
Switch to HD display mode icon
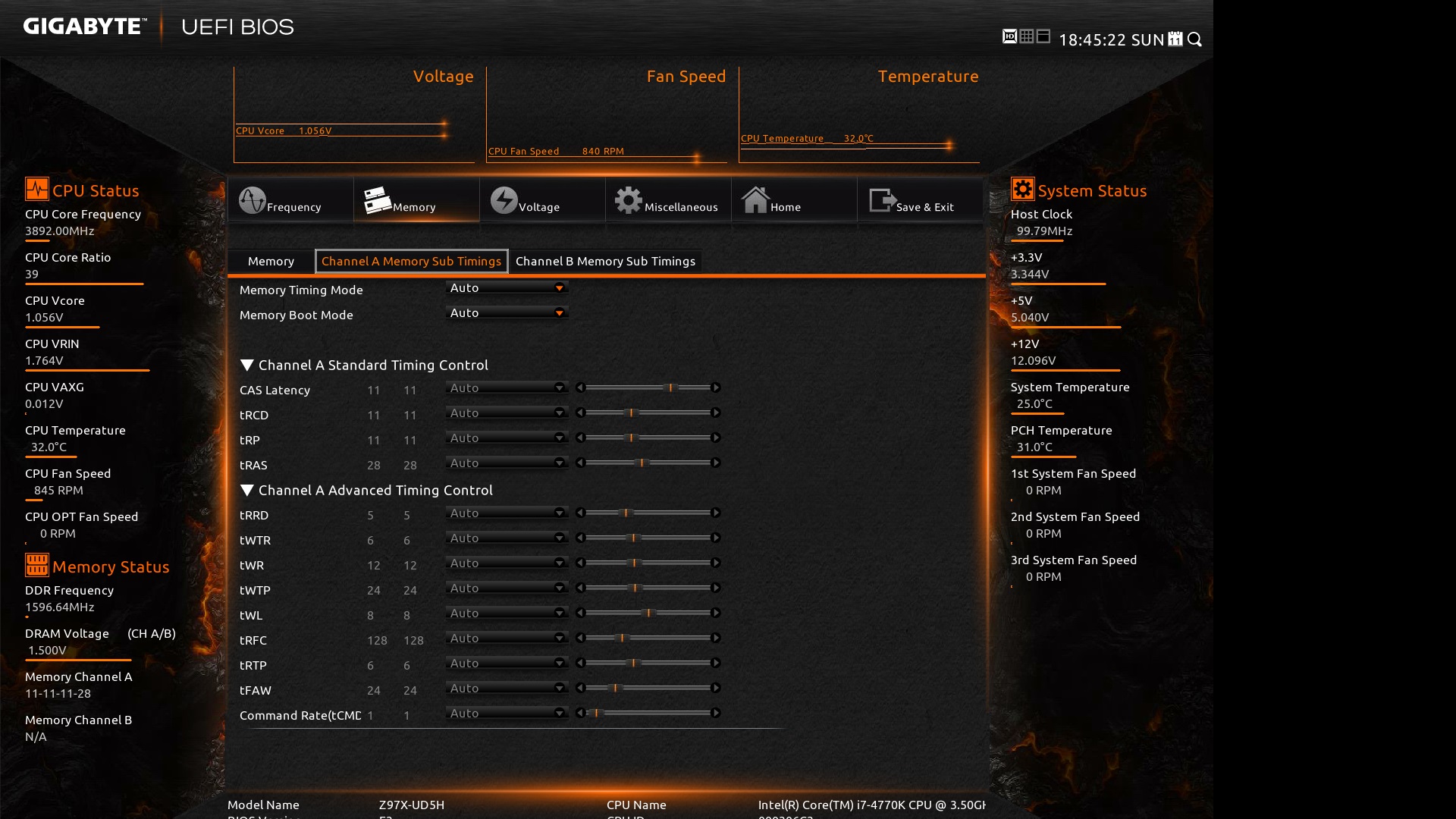pyautogui.click(x=1009, y=36)
